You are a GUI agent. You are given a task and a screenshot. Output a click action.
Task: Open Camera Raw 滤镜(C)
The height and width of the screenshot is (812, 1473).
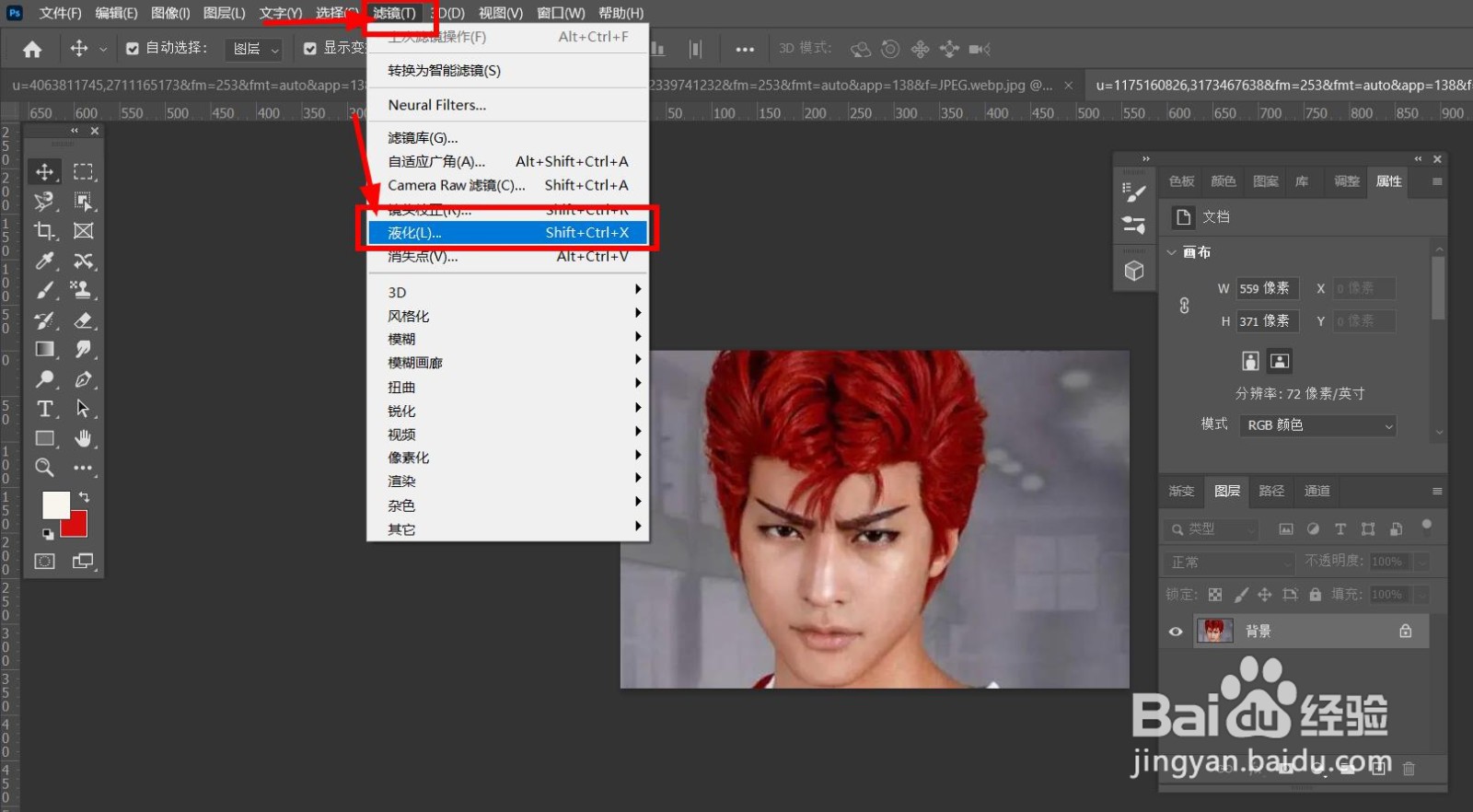pos(508,185)
